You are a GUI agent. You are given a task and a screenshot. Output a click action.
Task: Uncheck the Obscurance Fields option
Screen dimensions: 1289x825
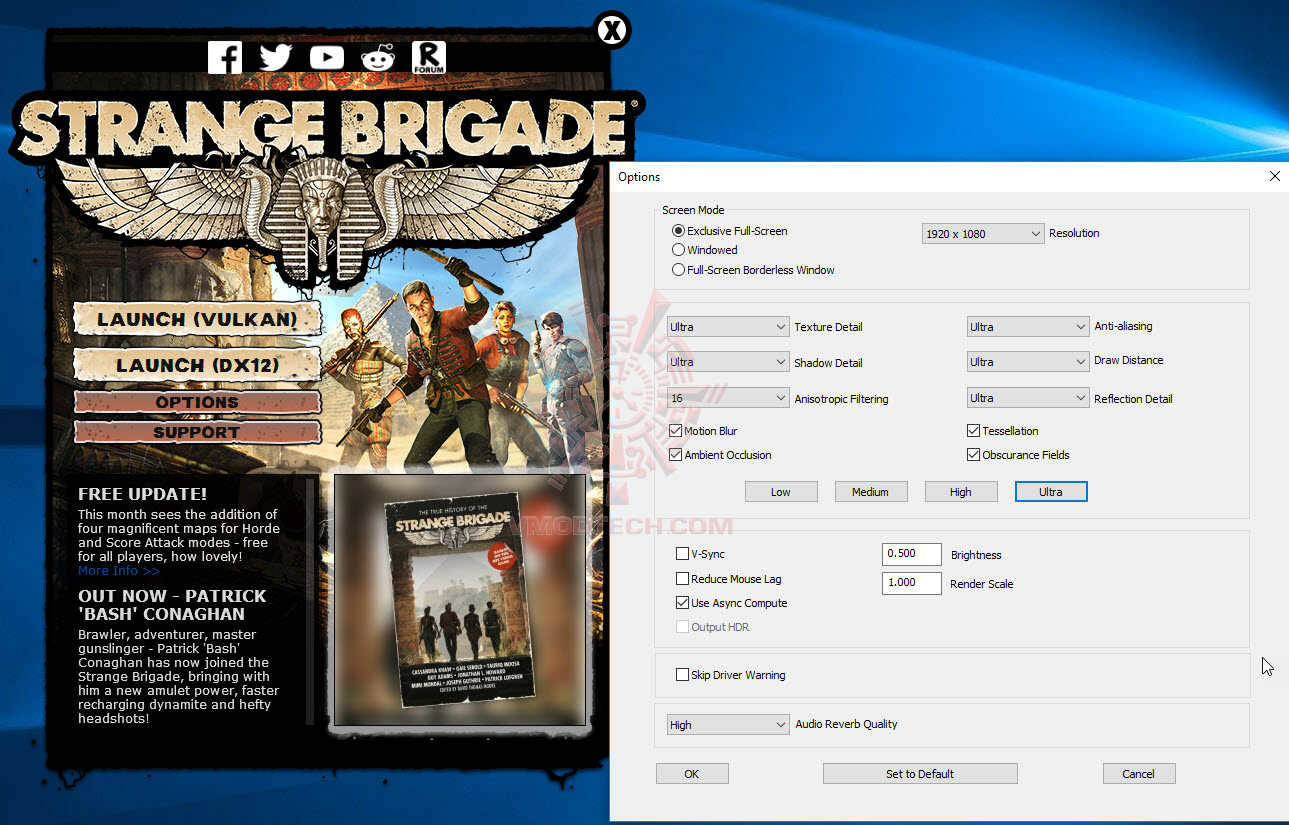tap(974, 455)
